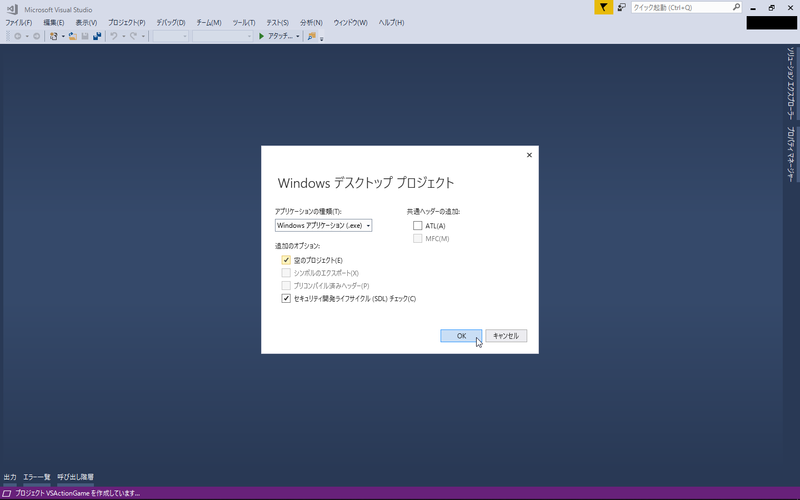Open the undo history dropdown arrow
The image size is (800, 500).
point(123,36)
